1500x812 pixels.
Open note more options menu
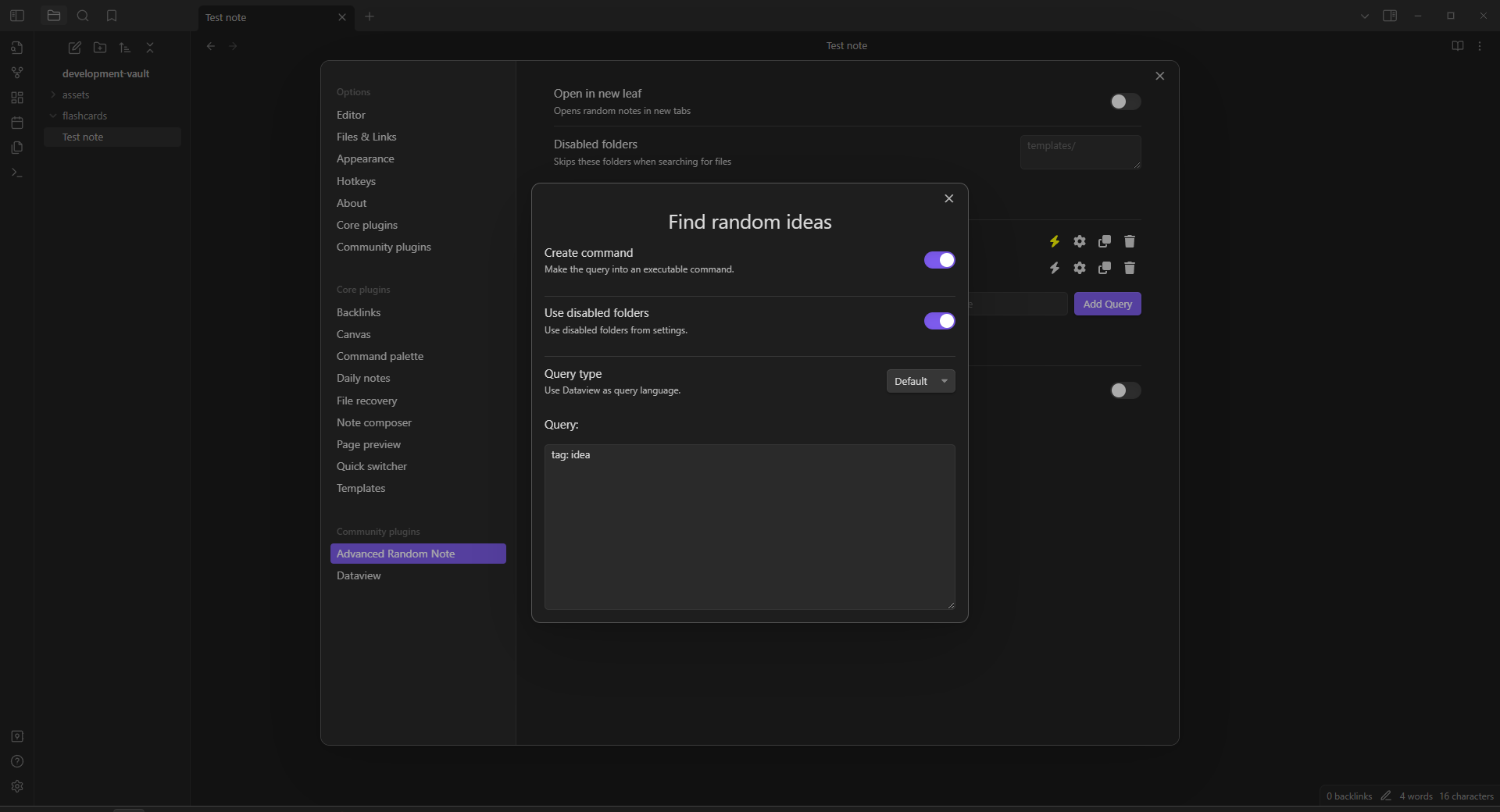tap(1480, 46)
